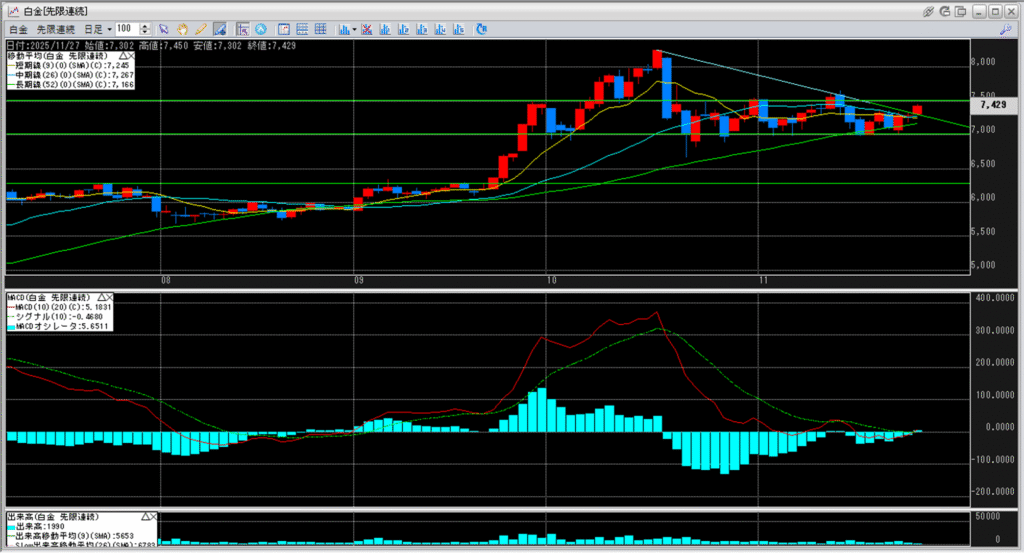Collapse the MACD legend with triangle
The image size is (1024, 553).
[100, 297]
